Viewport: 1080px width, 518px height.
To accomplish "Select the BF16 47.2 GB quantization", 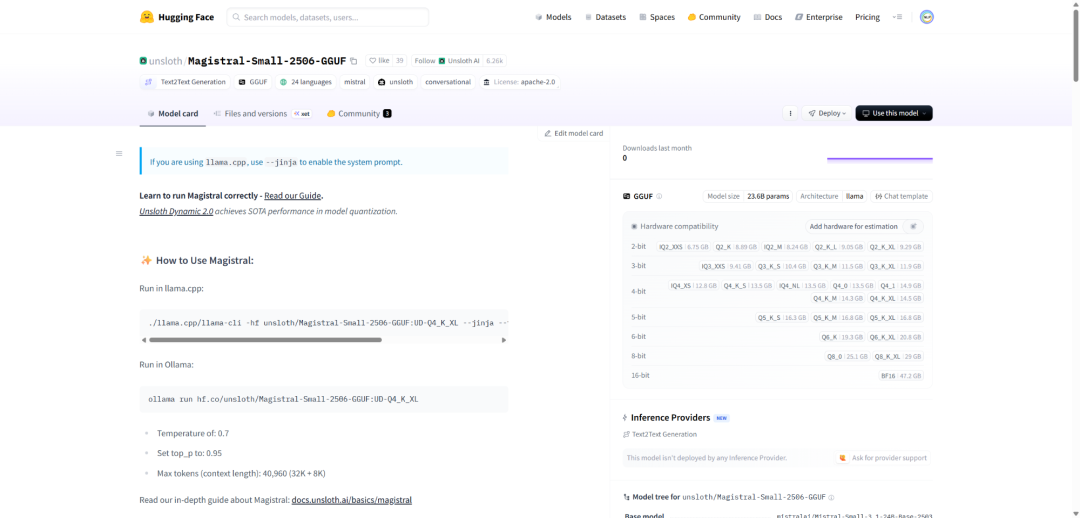I will (x=902, y=376).
